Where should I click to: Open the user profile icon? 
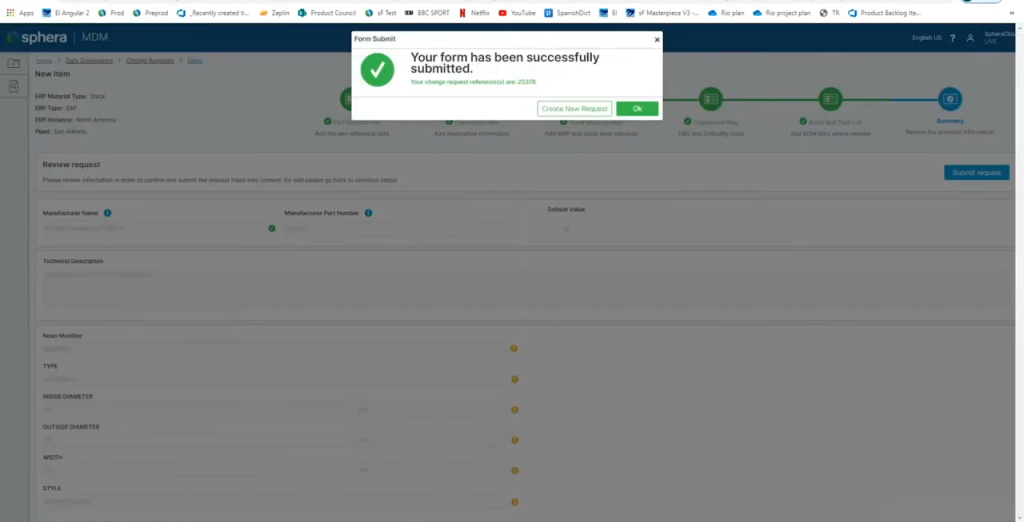(x=970, y=38)
